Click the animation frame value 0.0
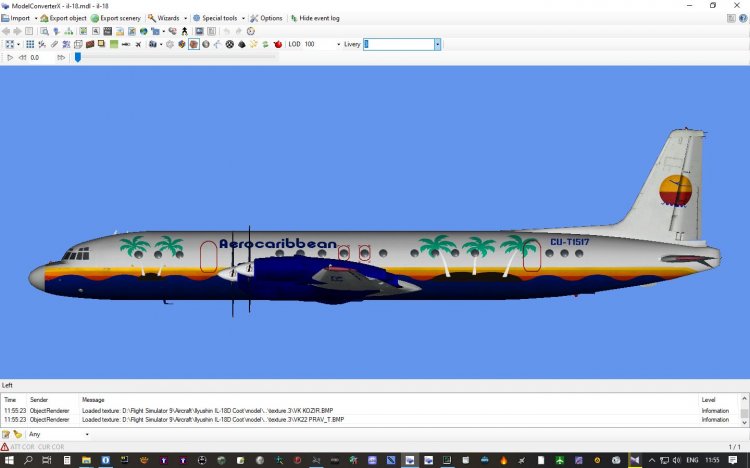 tap(35, 57)
